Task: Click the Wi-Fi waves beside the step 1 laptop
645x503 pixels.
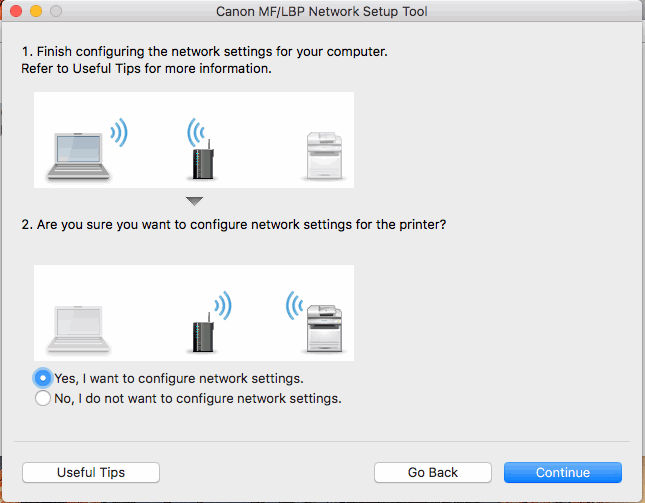Action: point(119,133)
